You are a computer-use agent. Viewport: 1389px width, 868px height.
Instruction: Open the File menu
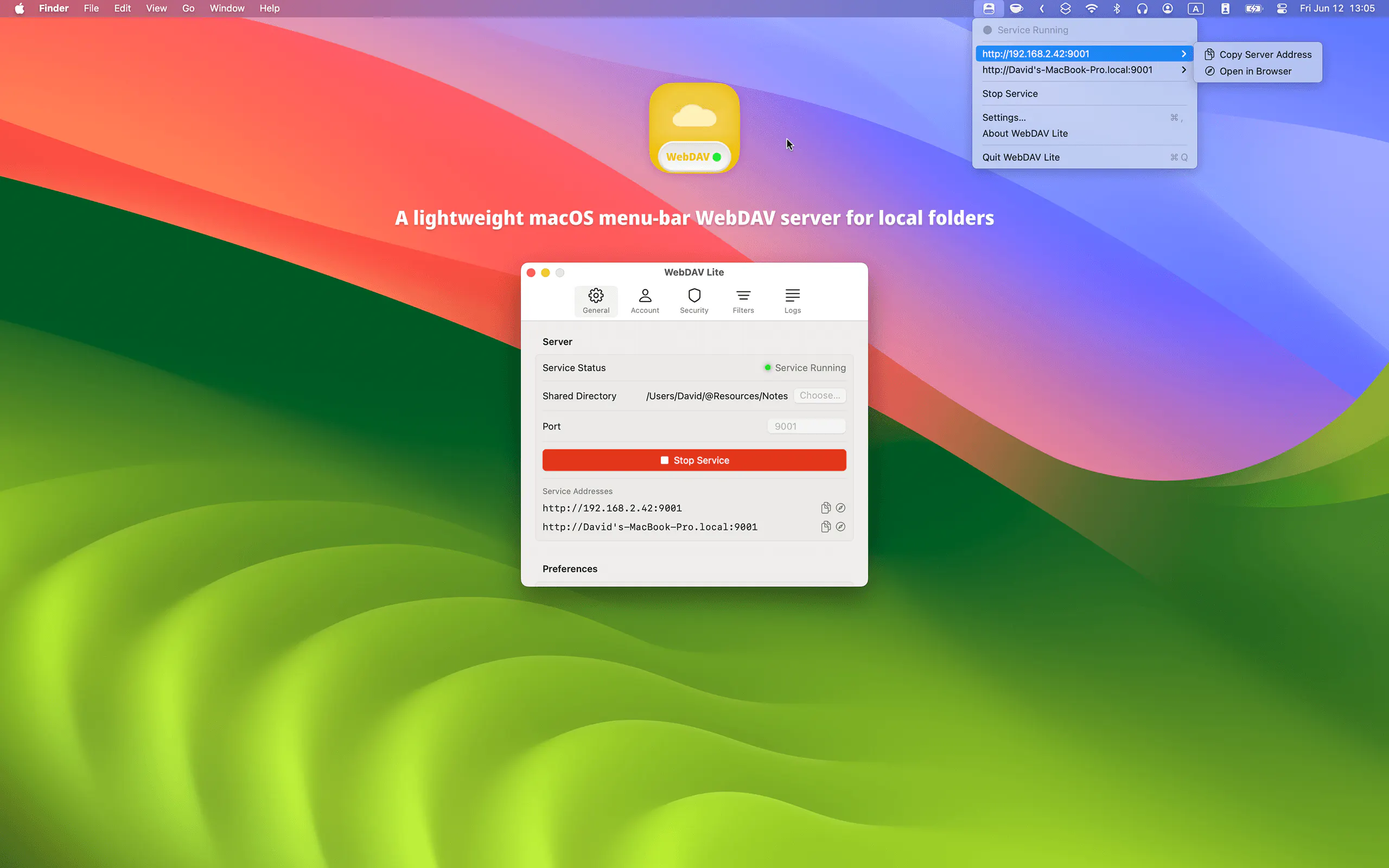coord(91,9)
